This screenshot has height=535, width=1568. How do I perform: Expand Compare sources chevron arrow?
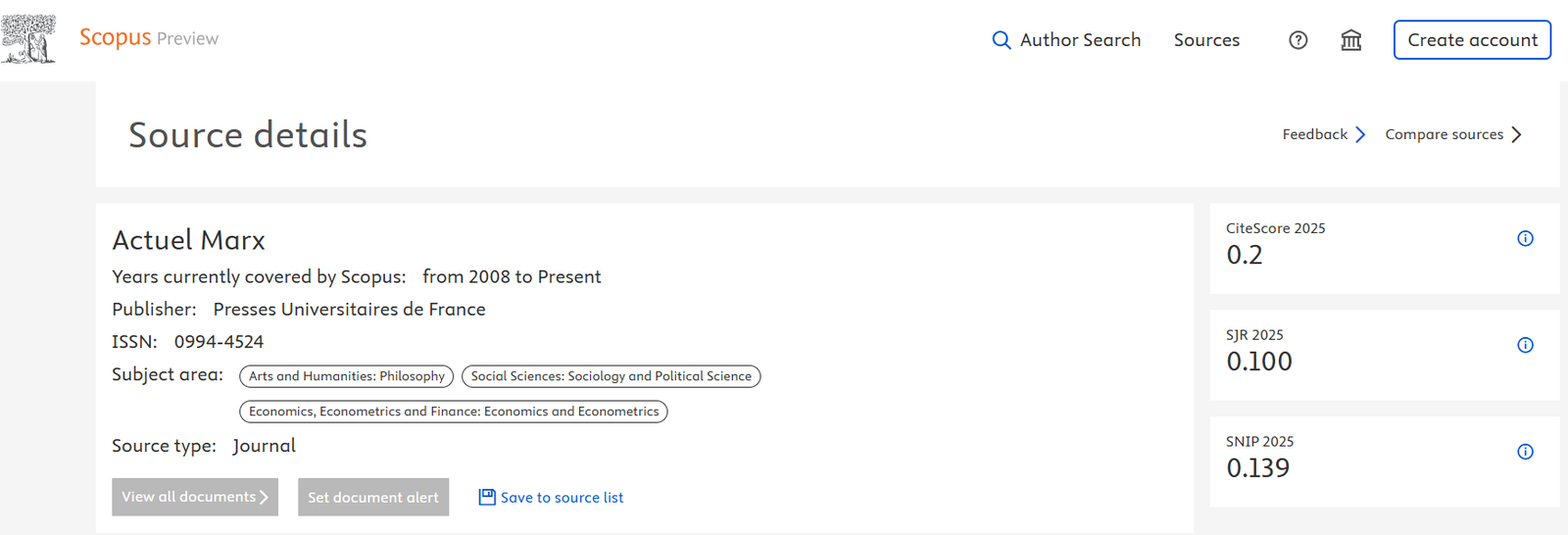(1516, 134)
